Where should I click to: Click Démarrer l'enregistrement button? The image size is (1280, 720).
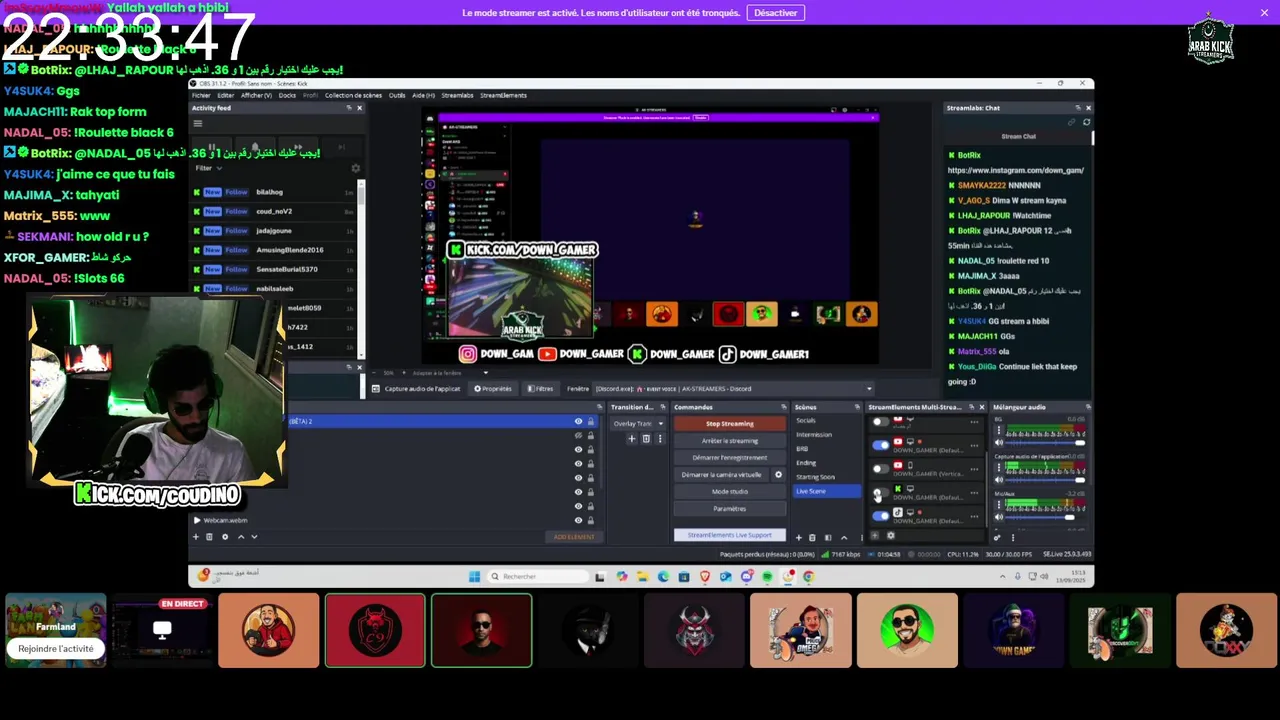pos(730,458)
